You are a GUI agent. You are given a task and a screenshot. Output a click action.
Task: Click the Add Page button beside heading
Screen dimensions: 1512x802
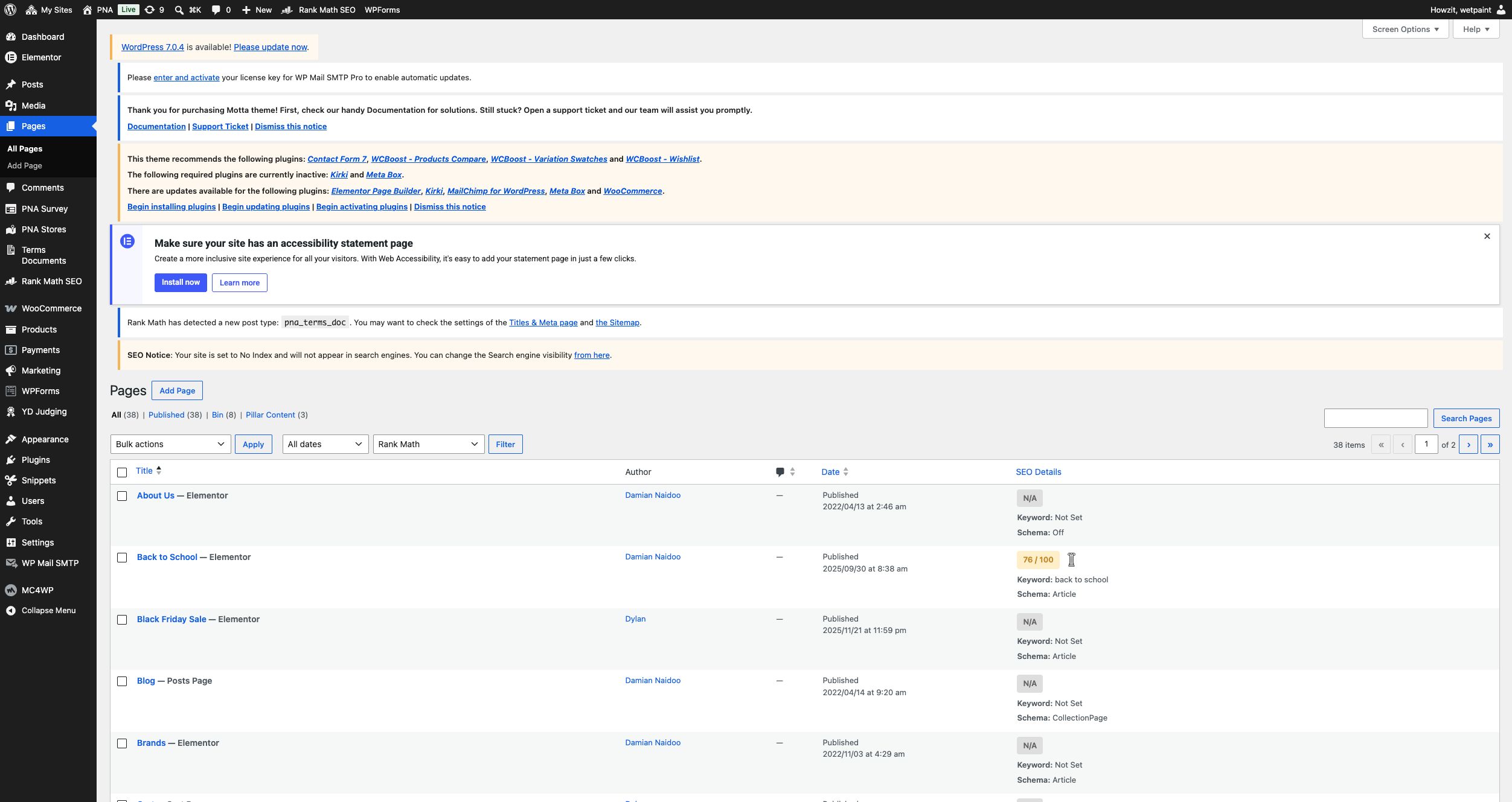[x=177, y=390]
